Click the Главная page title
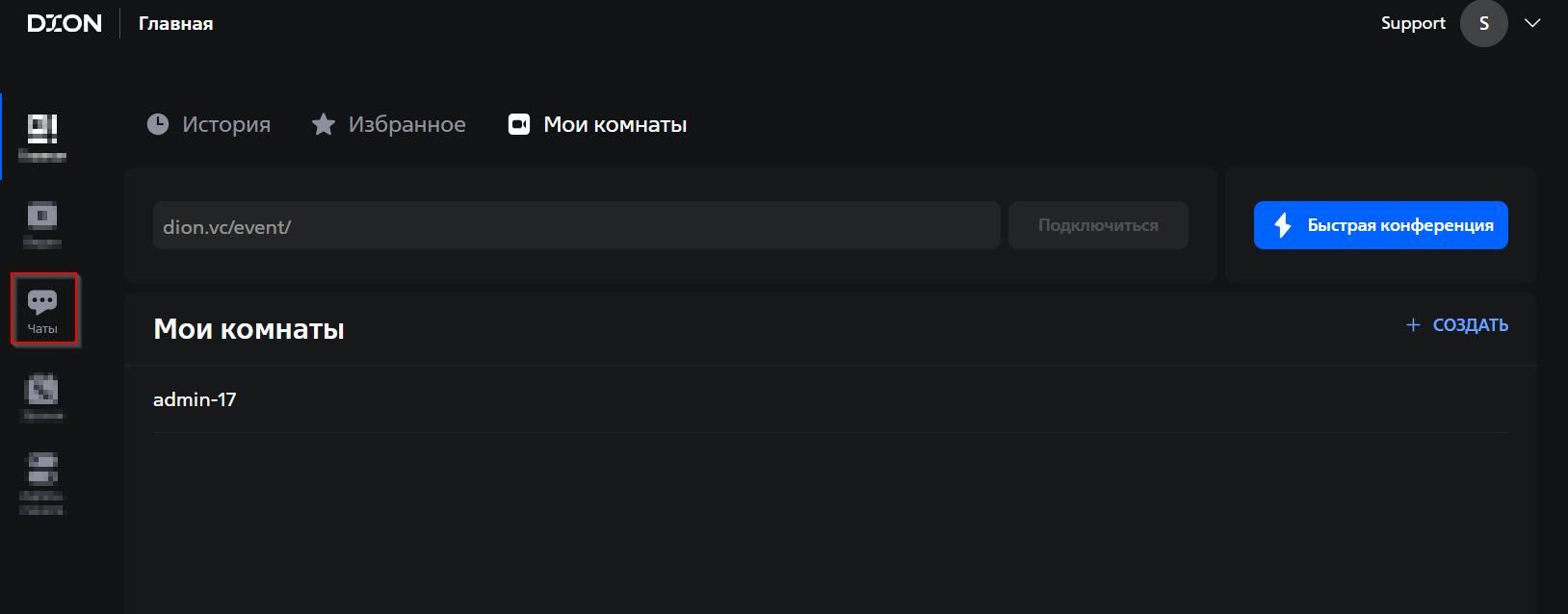Viewport: 1568px width, 614px height. tap(176, 23)
